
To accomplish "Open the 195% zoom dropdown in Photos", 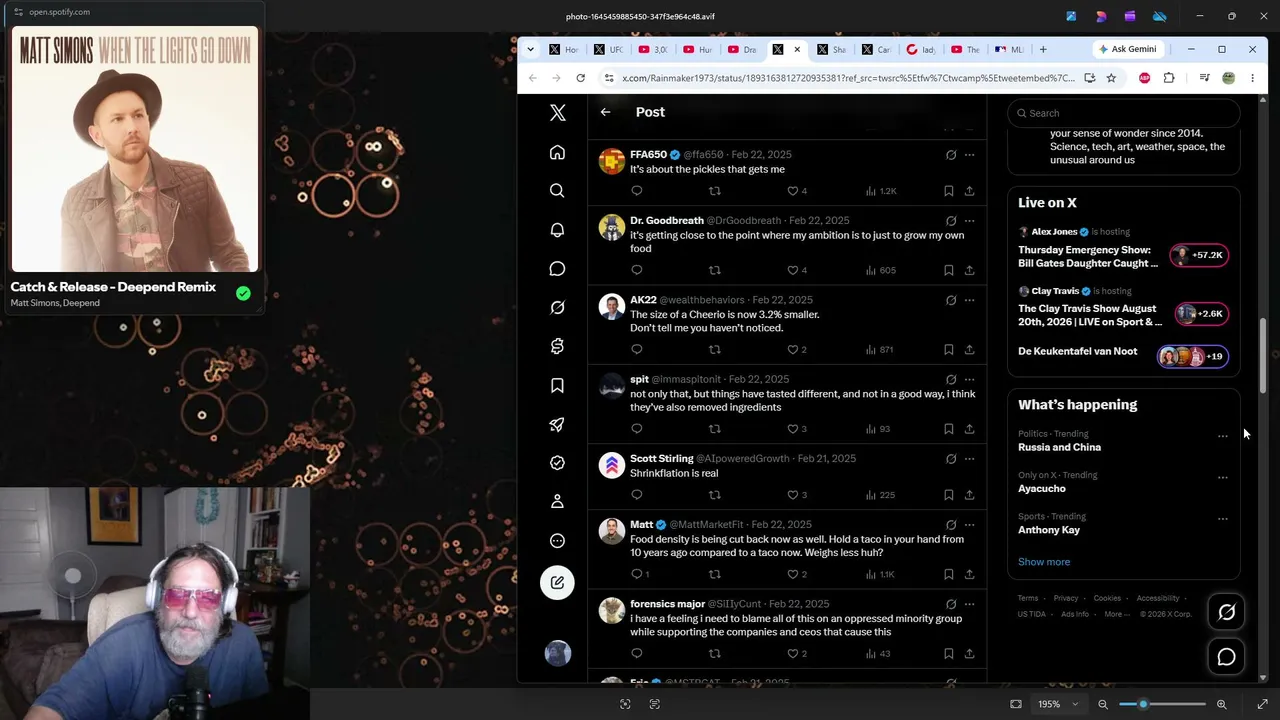I will point(1059,704).
